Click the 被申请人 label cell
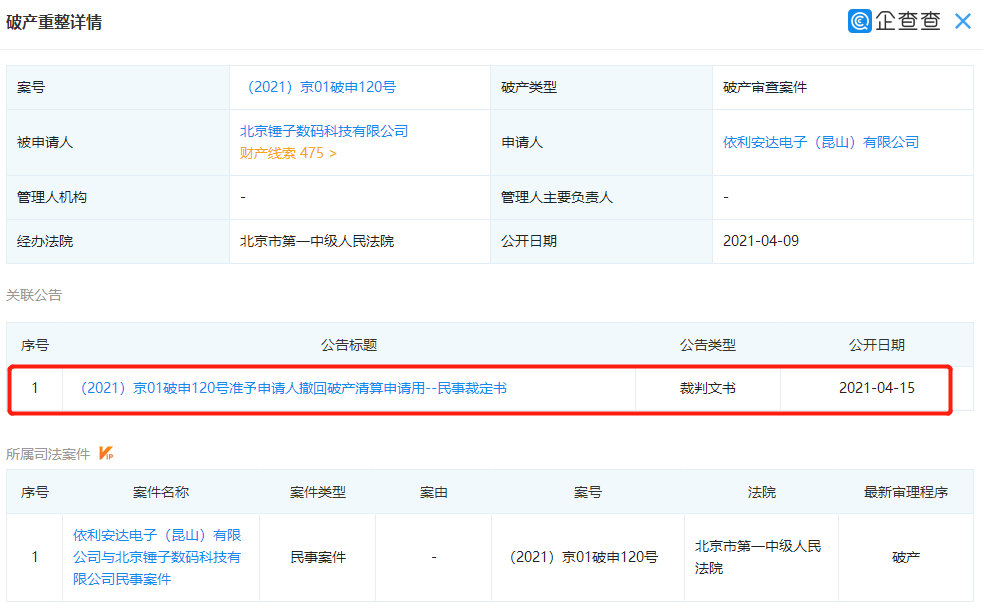The height and width of the screenshot is (611, 983). (118, 142)
